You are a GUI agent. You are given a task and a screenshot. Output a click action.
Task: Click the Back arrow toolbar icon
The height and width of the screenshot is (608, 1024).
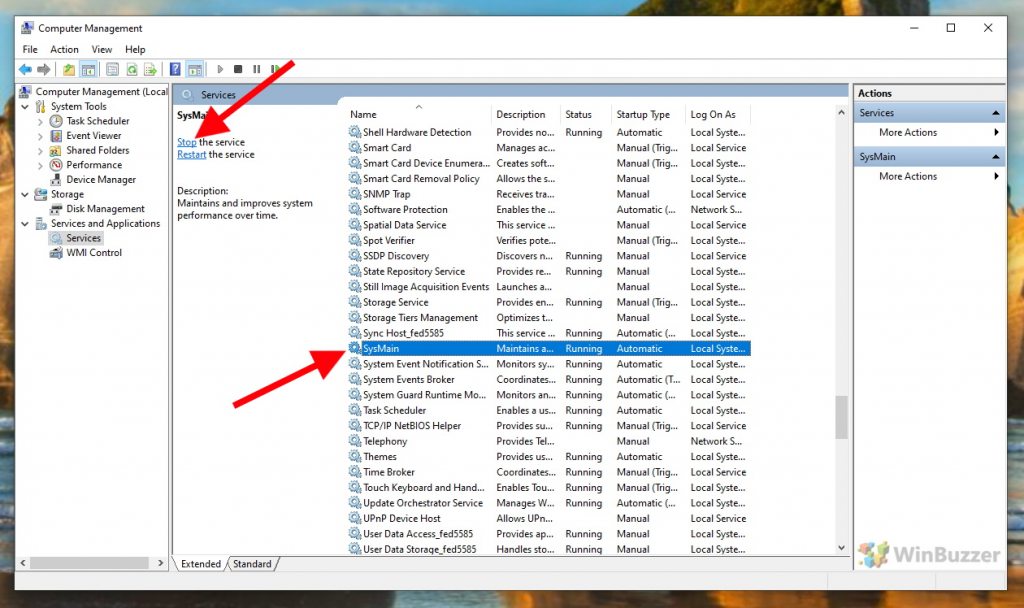tap(25, 69)
